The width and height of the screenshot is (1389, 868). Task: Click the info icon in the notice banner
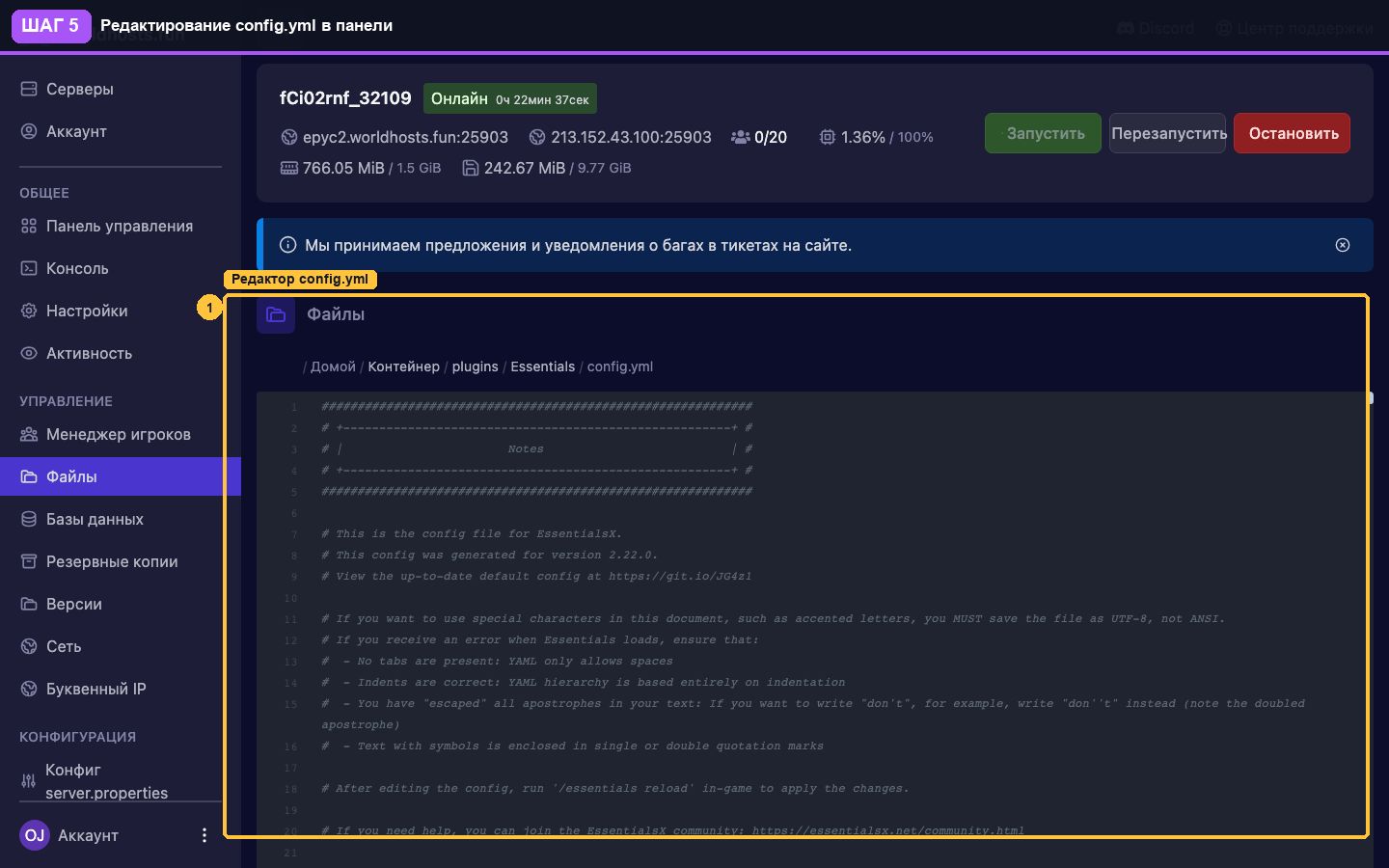(287, 245)
